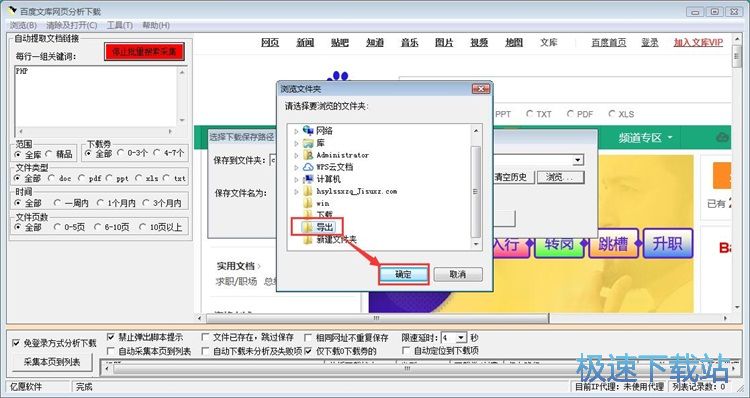The width and height of the screenshot is (750, 398).
Task: Expand the 网络 tree node
Action: pyautogui.click(x=296, y=131)
